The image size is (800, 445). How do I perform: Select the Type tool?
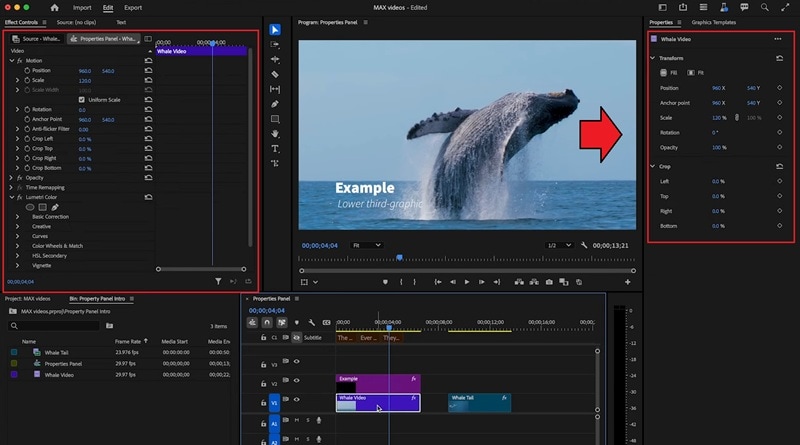[275, 148]
